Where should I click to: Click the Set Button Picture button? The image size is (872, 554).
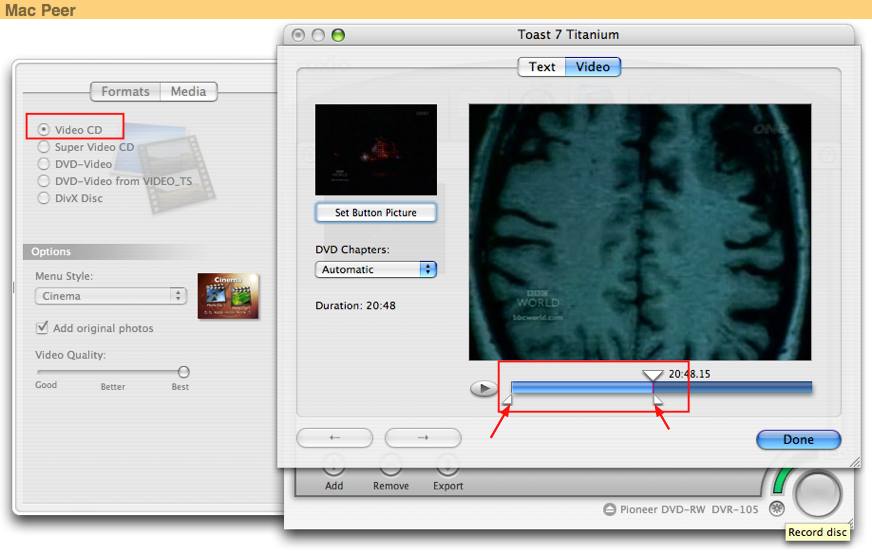(x=376, y=212)
